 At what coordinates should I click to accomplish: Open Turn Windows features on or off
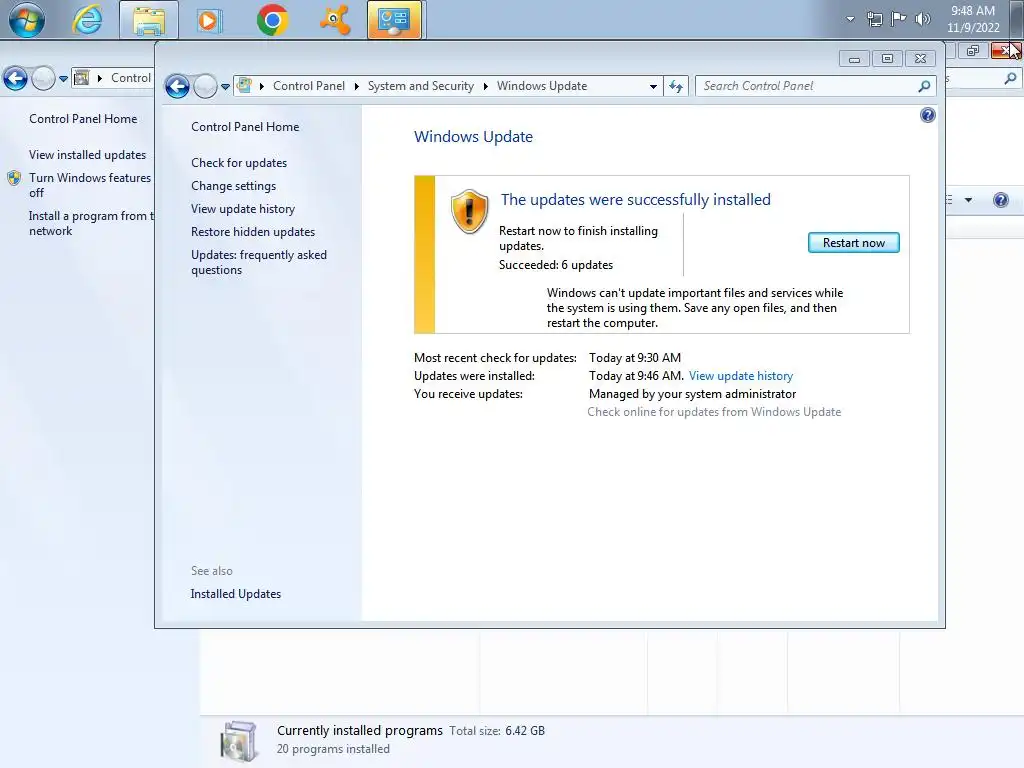(90, 185)
